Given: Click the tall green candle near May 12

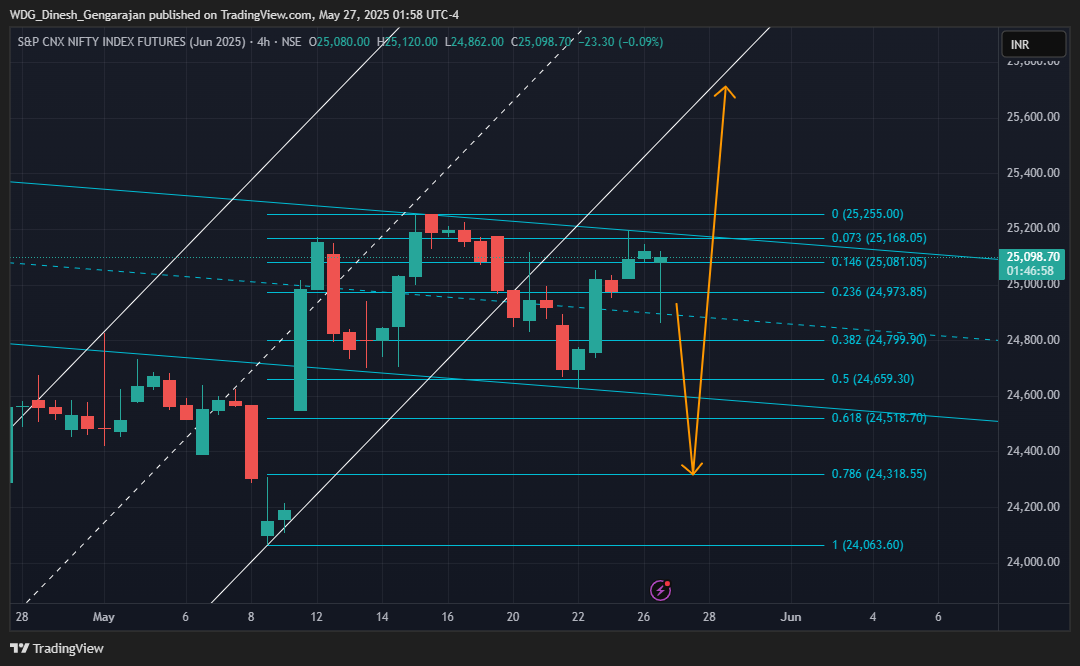Looking at the screenshot, I should coord(300,350).
